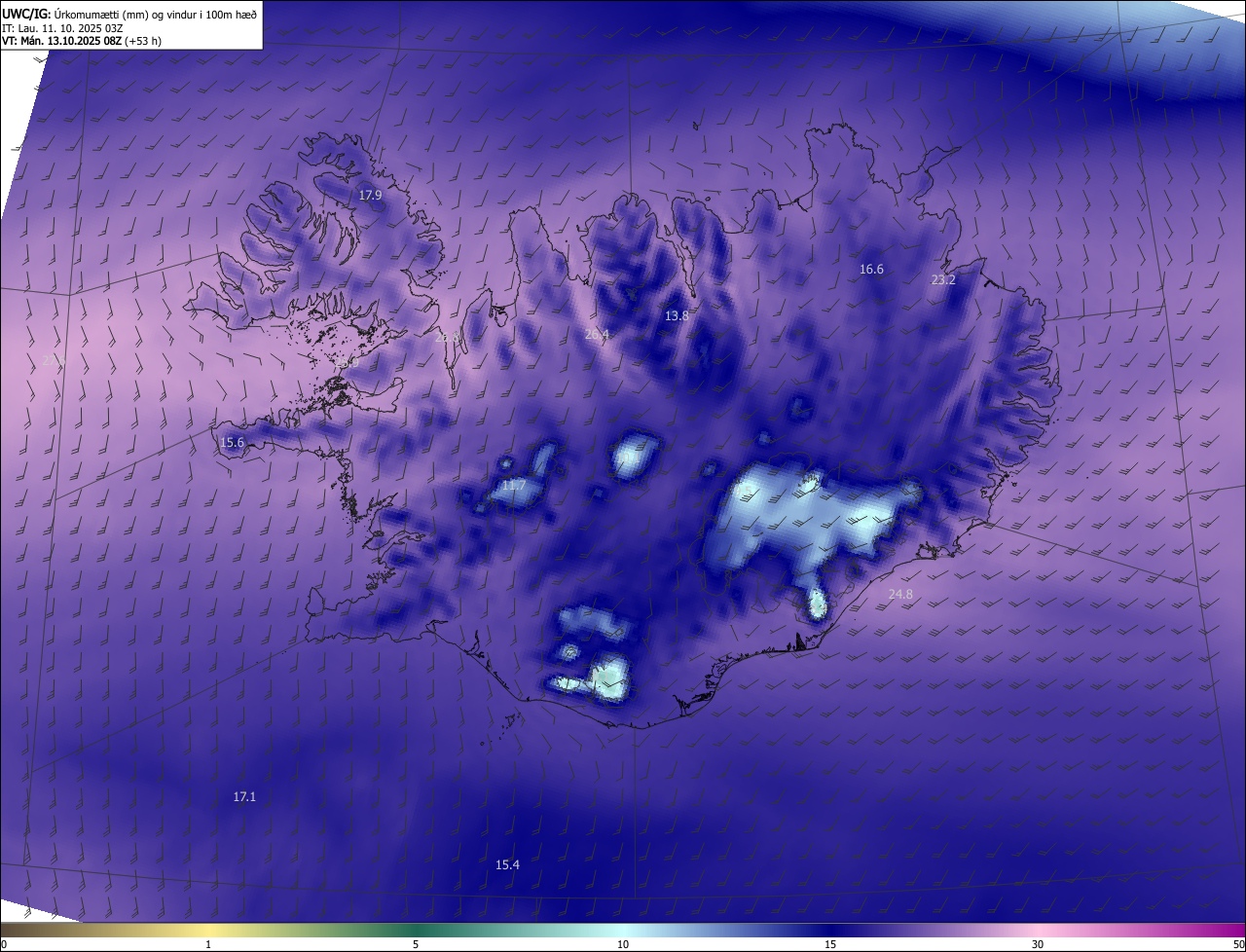Click the color scale tick labeled 10
Screen dimensions: 1246x952
coord(623,944)
